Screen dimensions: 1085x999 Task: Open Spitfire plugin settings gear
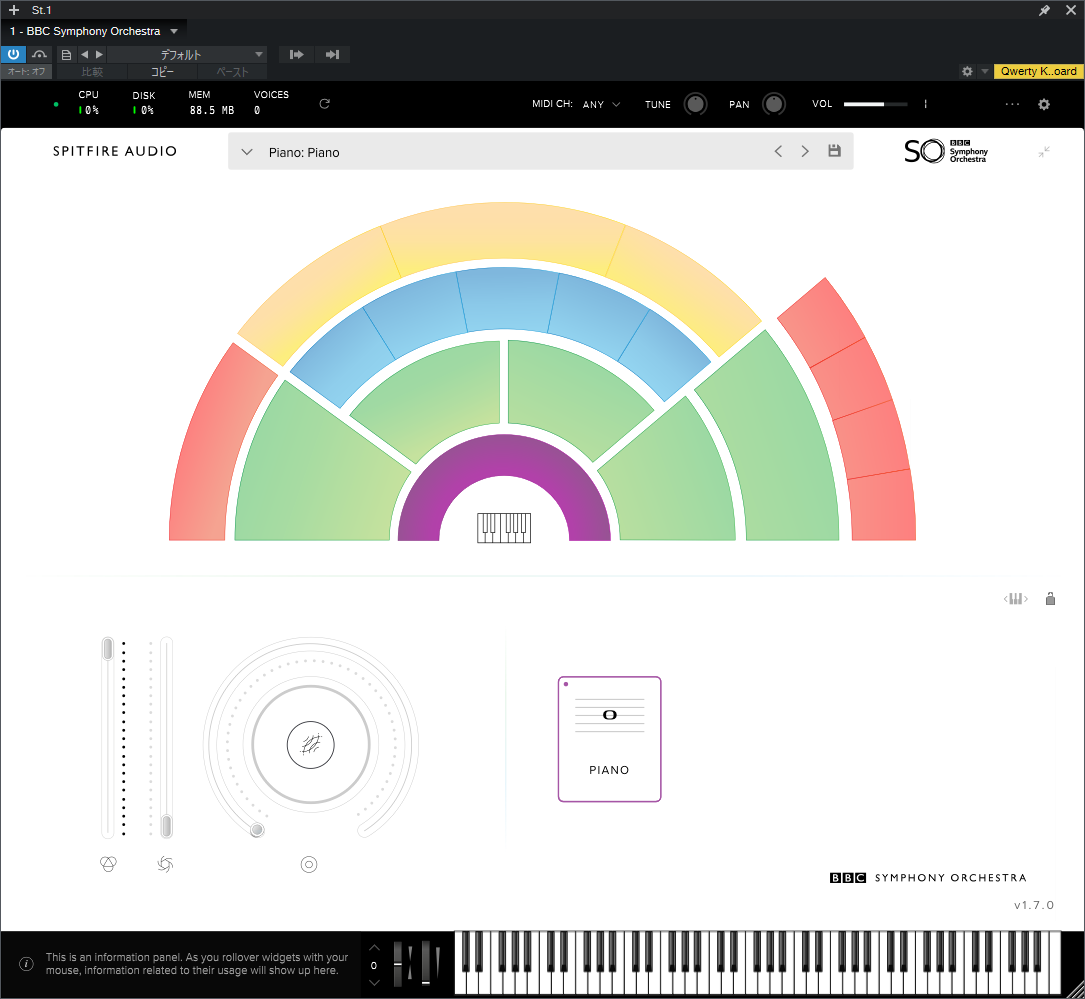click(x=1044, y=104)
